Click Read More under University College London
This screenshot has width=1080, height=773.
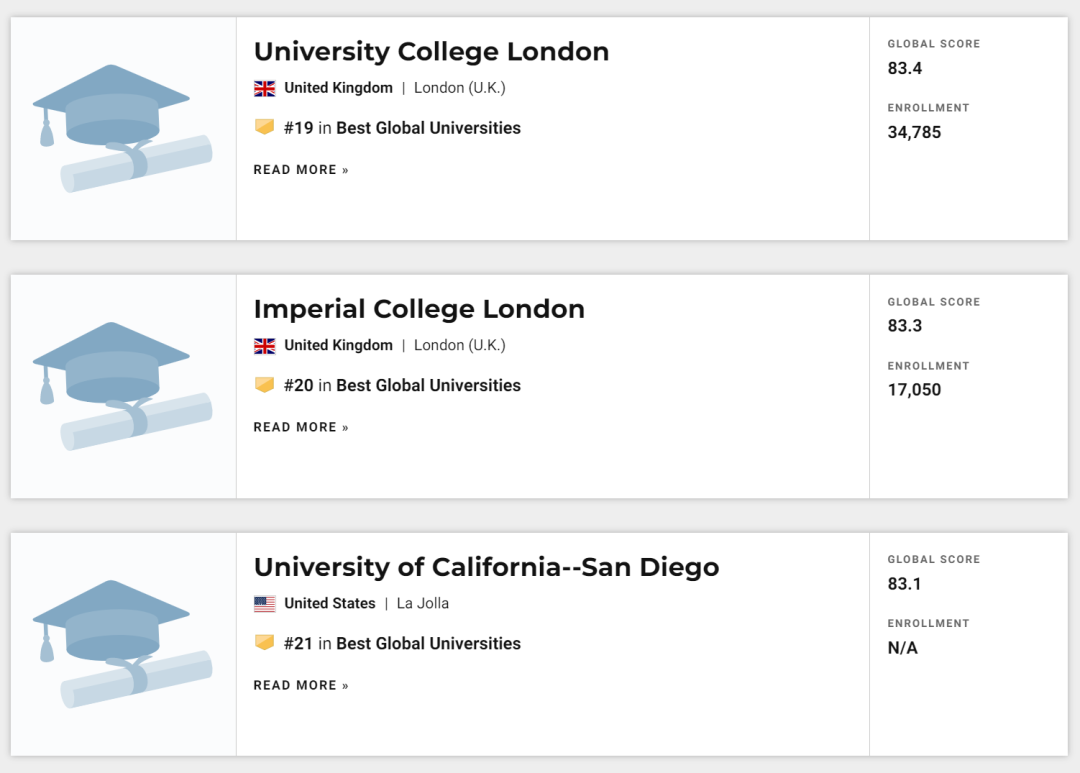tap(301, 170)
